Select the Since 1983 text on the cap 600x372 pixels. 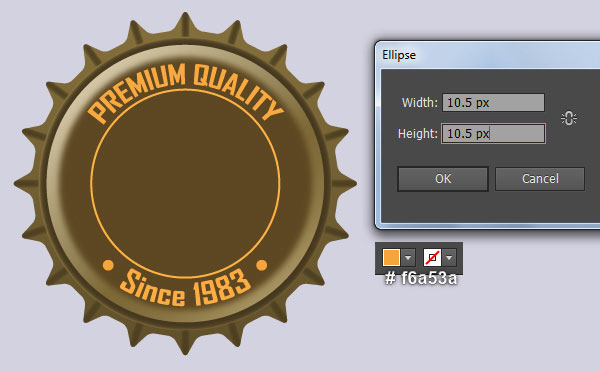pyautogui.click(x=186, y=288)
